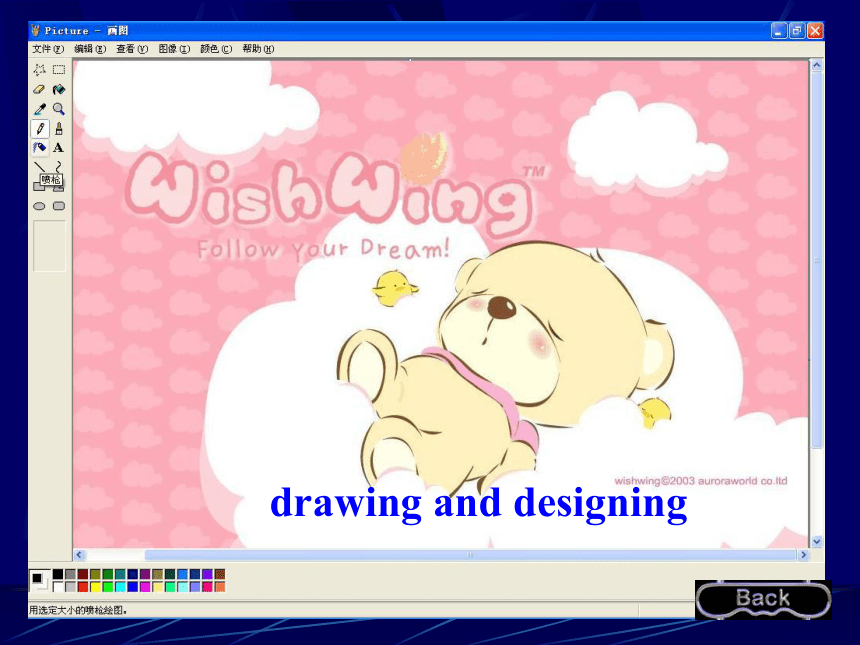Minimize the Paint window

pyautogui.click(x=779, y=31)
